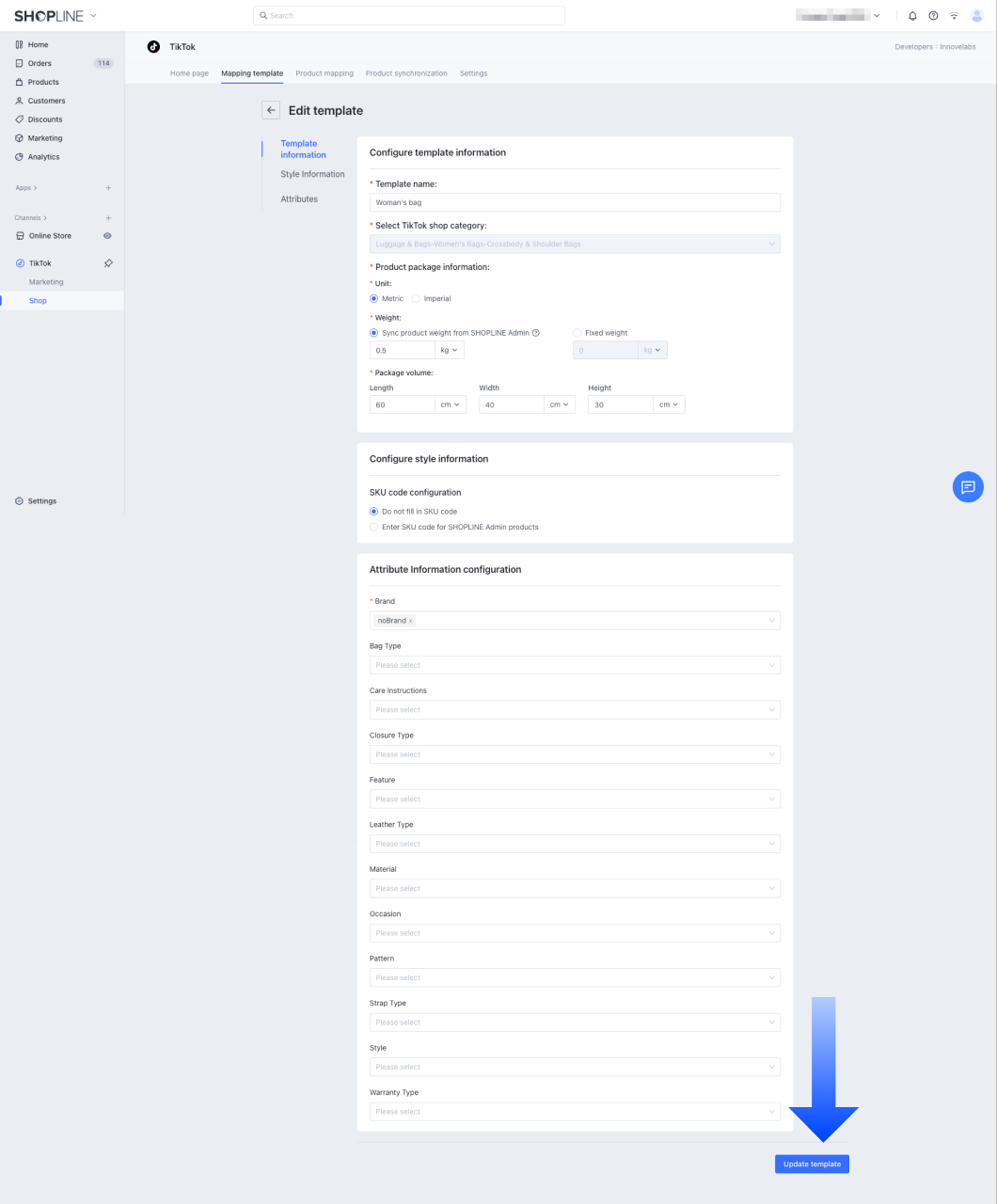Add a channel with Channels plus icon
This screenshot has height=1204, width=997.
[108, 218]
